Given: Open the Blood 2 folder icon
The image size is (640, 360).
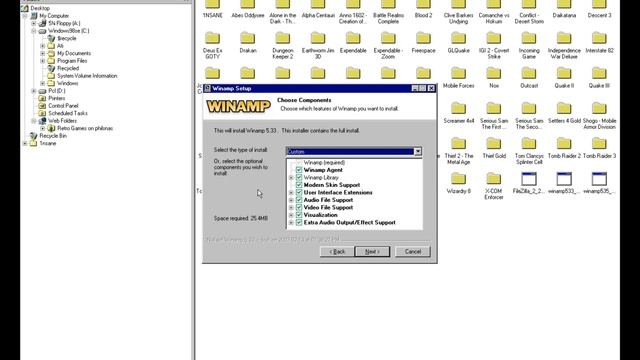Looking at the screenshot, I should (x=423, y=5).
